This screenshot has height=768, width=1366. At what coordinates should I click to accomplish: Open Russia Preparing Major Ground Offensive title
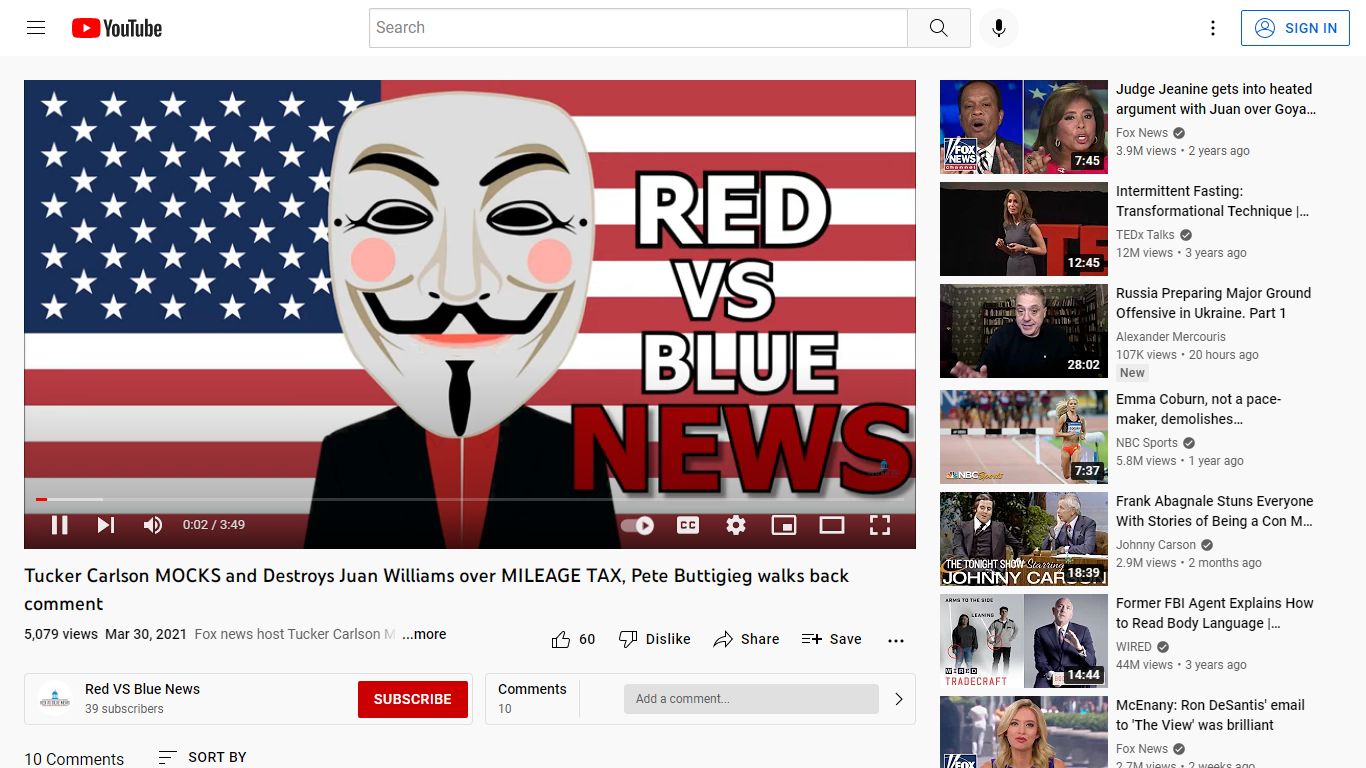click(1213, 303)
